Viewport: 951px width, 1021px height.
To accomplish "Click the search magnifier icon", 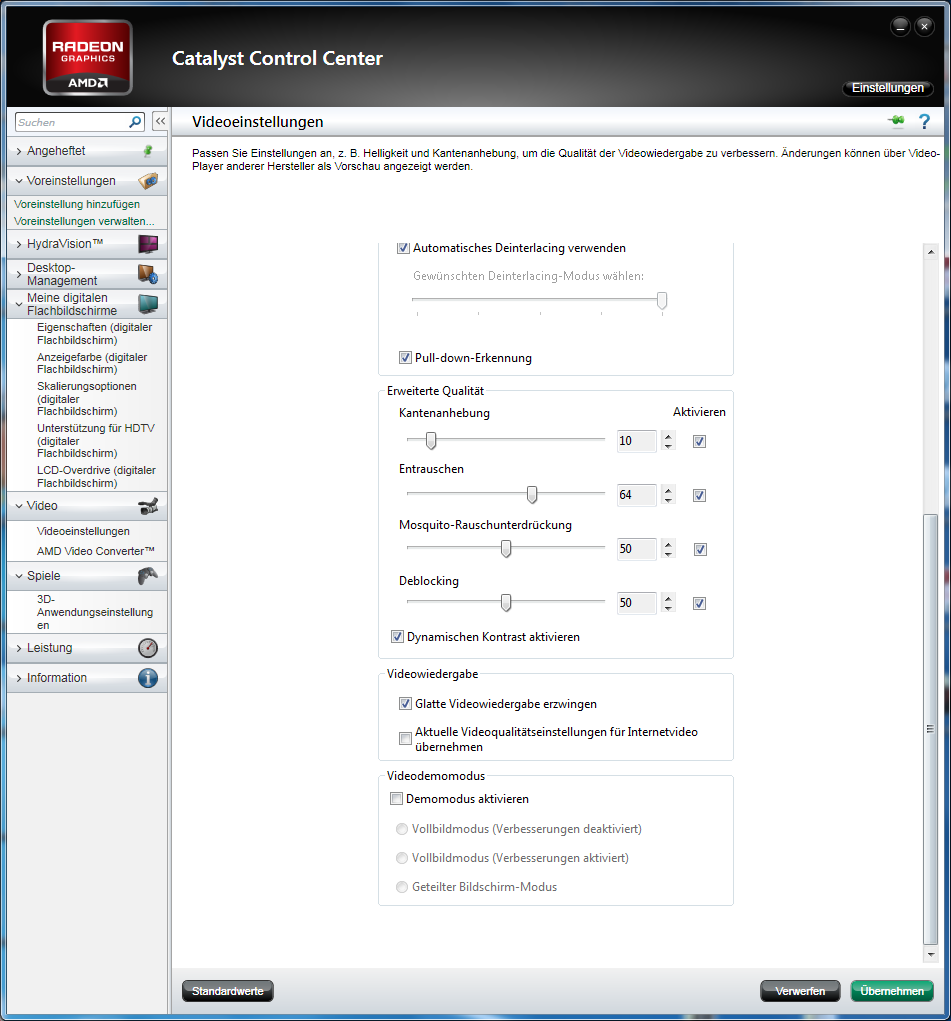I will (136, 122).
